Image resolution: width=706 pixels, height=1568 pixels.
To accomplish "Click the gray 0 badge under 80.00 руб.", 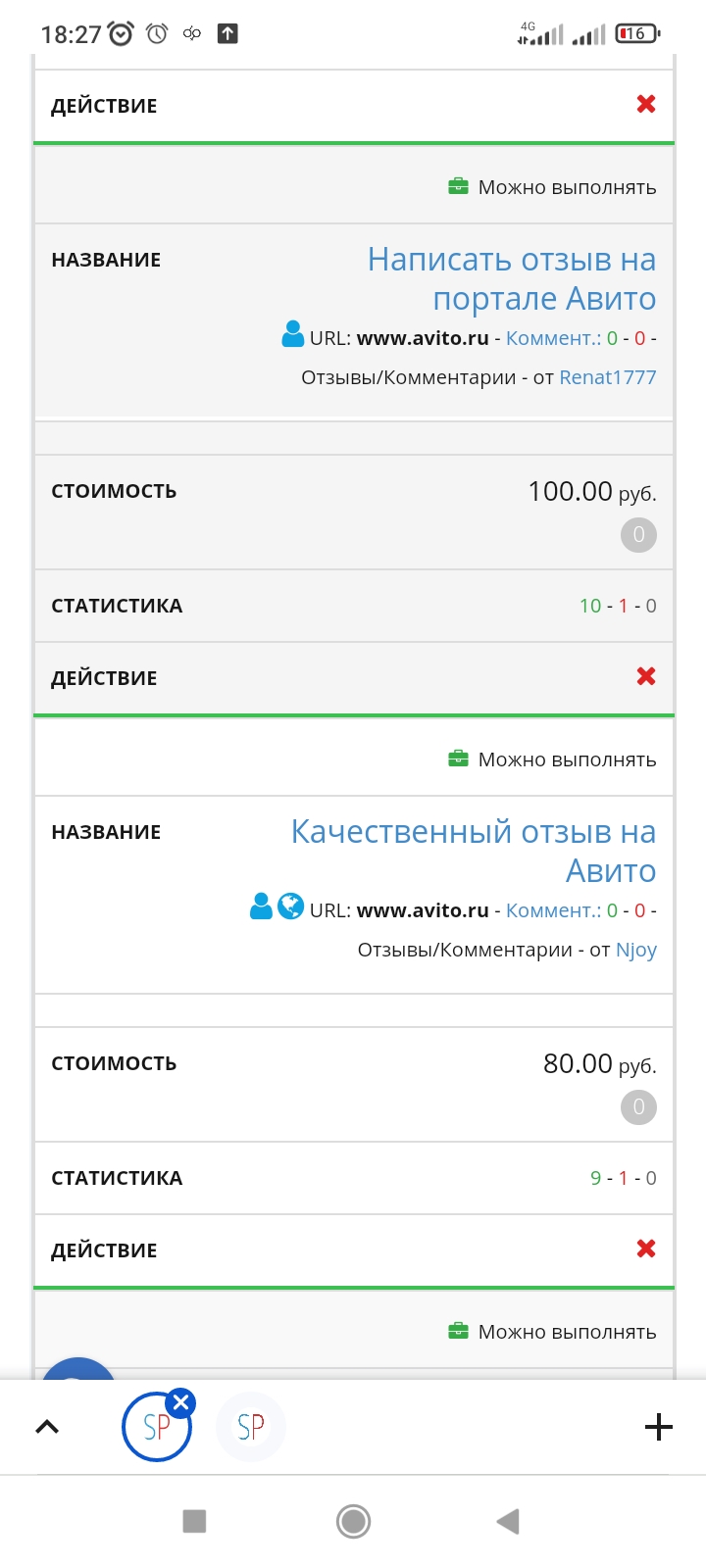I will click(638, 1107).
